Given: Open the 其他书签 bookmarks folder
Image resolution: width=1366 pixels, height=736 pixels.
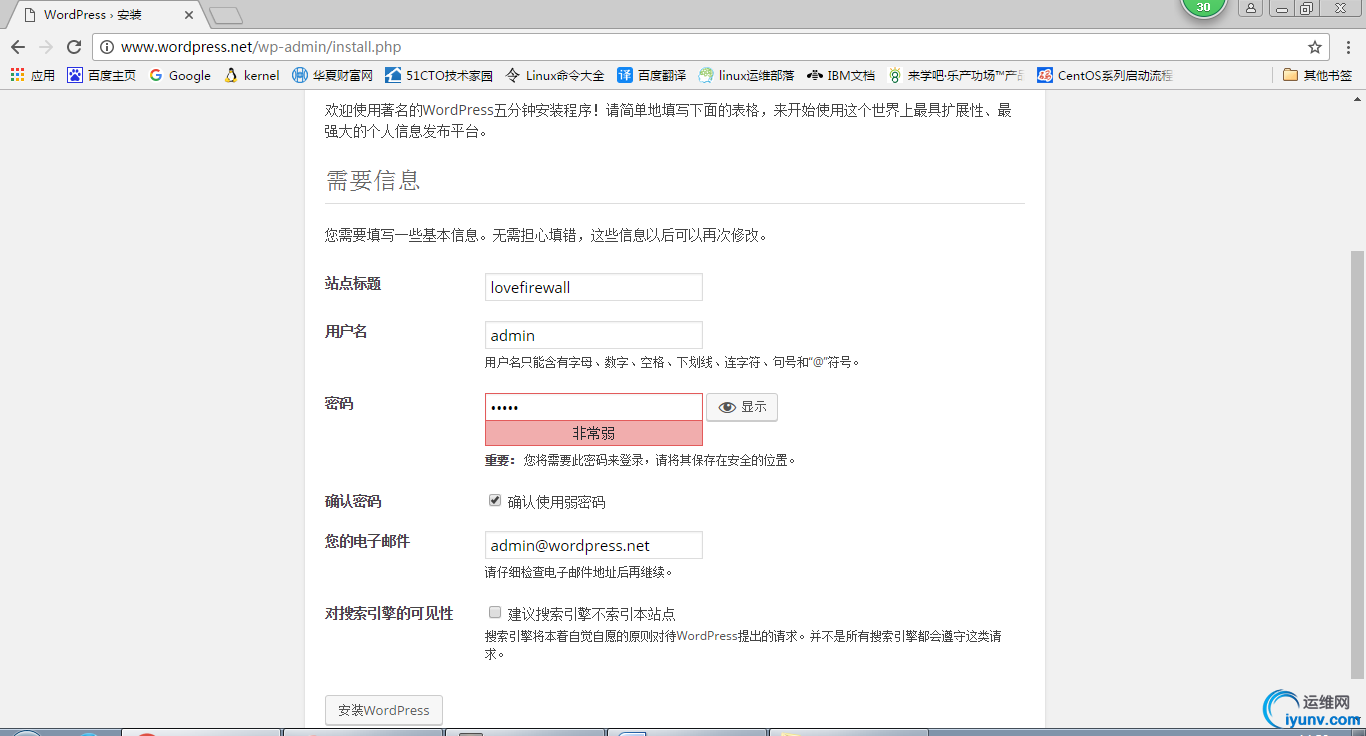Looking at the screenshot, I should point(1317,75).
